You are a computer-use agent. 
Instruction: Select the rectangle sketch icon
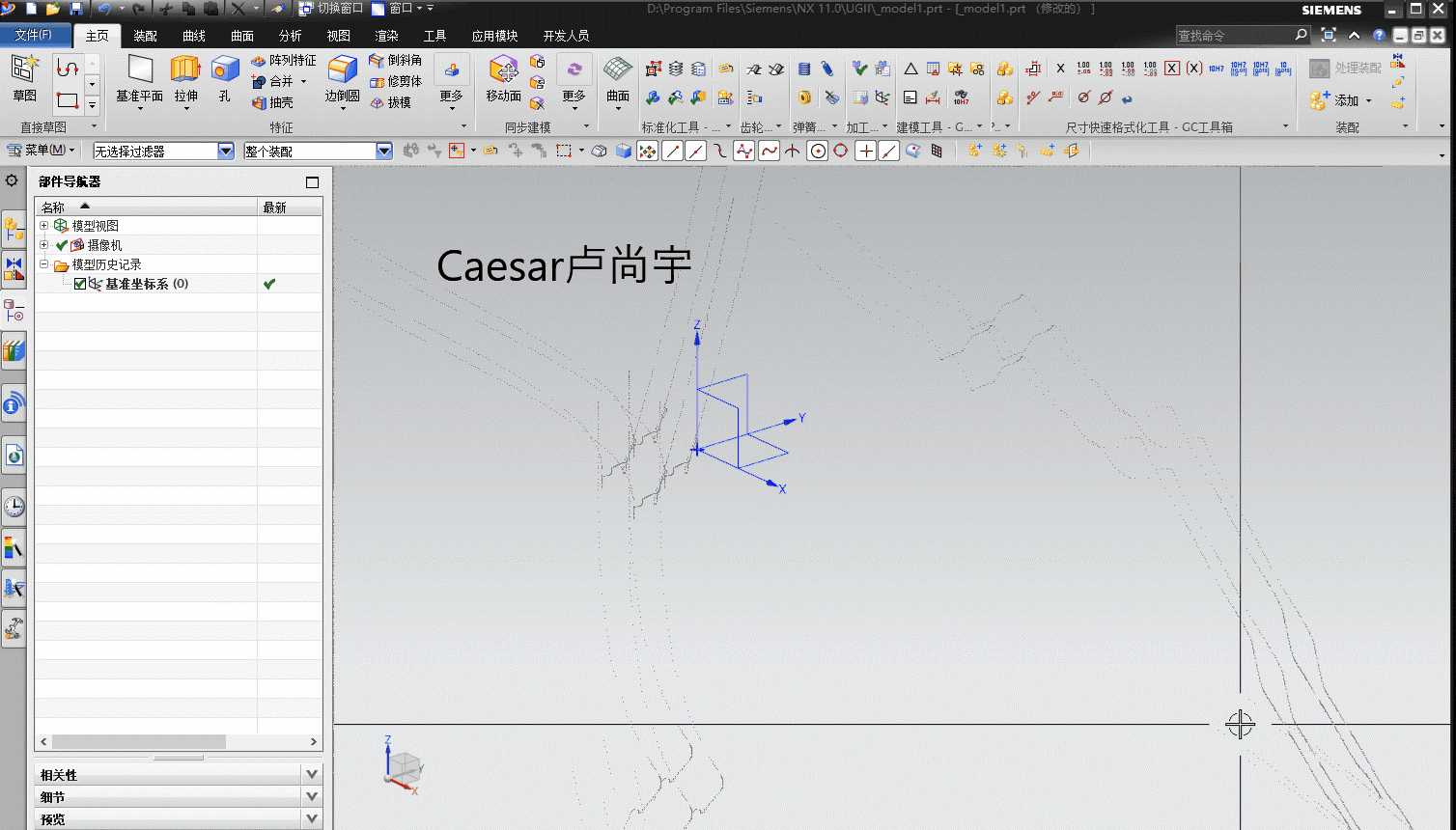(67, 100)
